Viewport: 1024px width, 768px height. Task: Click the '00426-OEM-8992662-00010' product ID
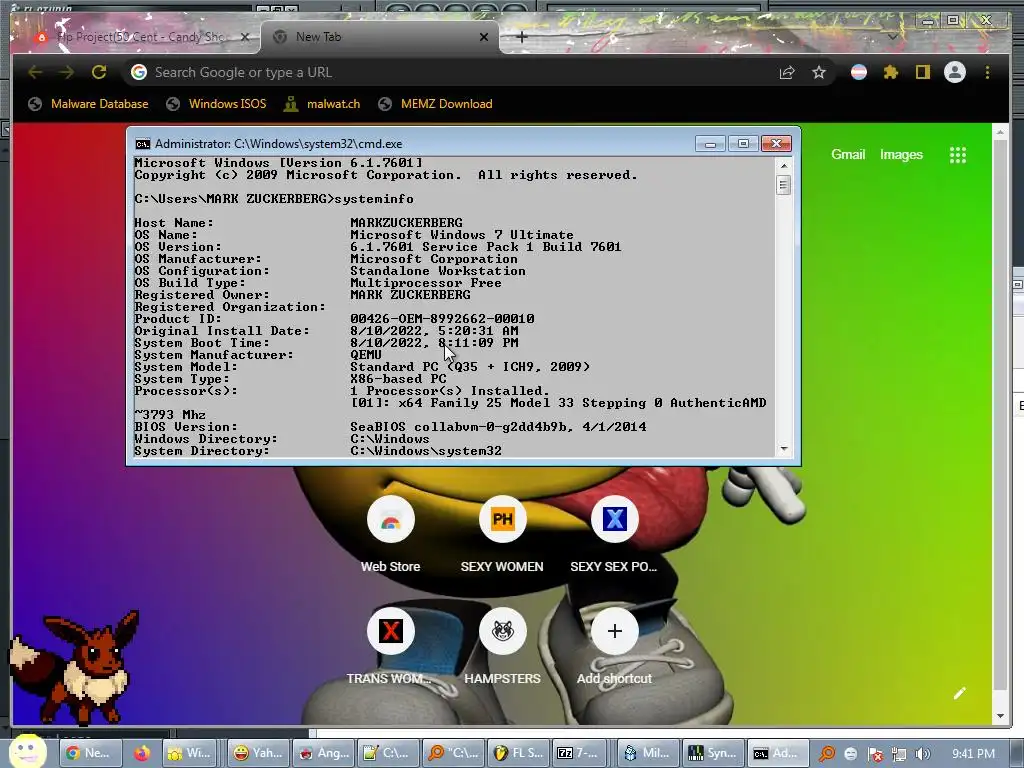pos(442,319)
